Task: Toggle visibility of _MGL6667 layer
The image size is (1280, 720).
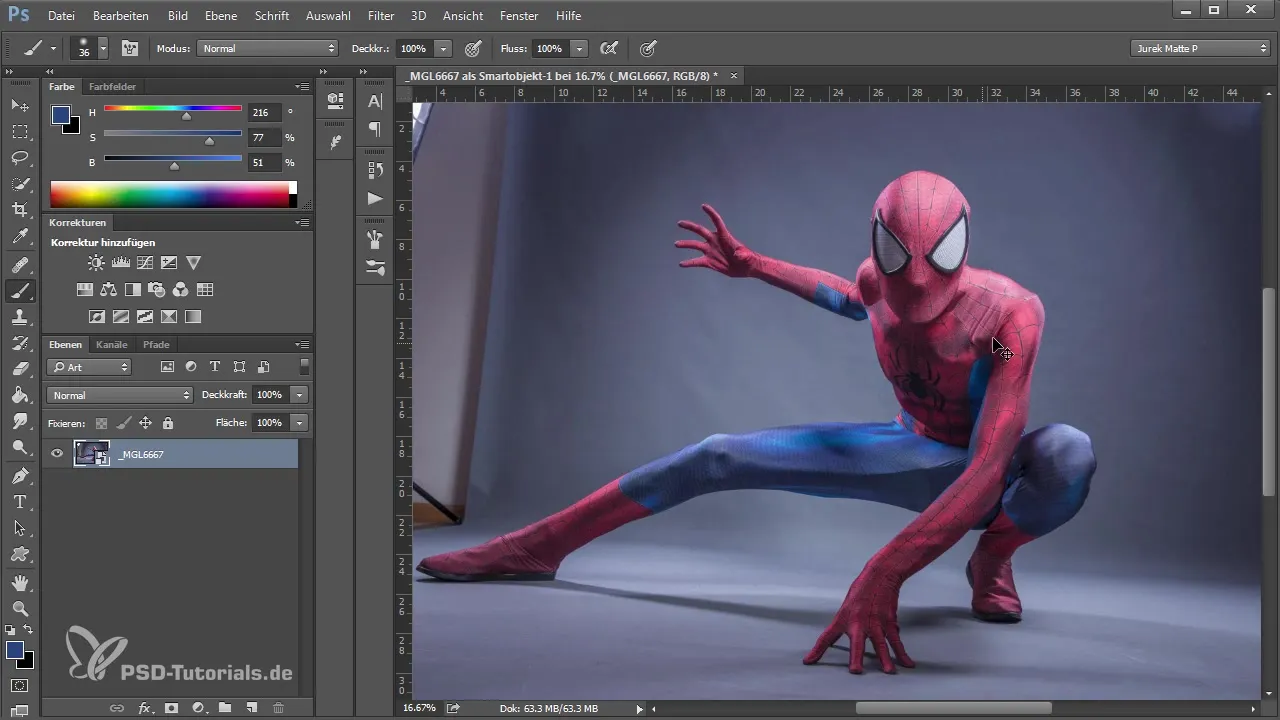Action: click(57, 454)
